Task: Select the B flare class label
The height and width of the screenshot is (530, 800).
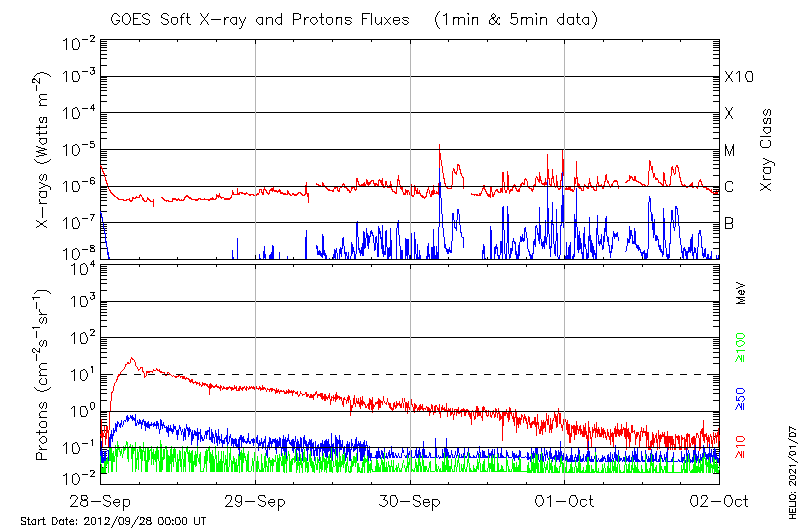Action: pos(729,223)
